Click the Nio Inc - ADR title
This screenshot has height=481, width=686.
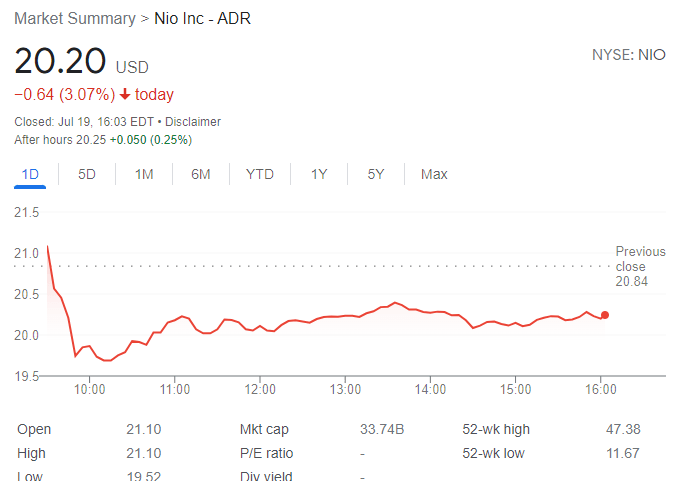[202, 19]
